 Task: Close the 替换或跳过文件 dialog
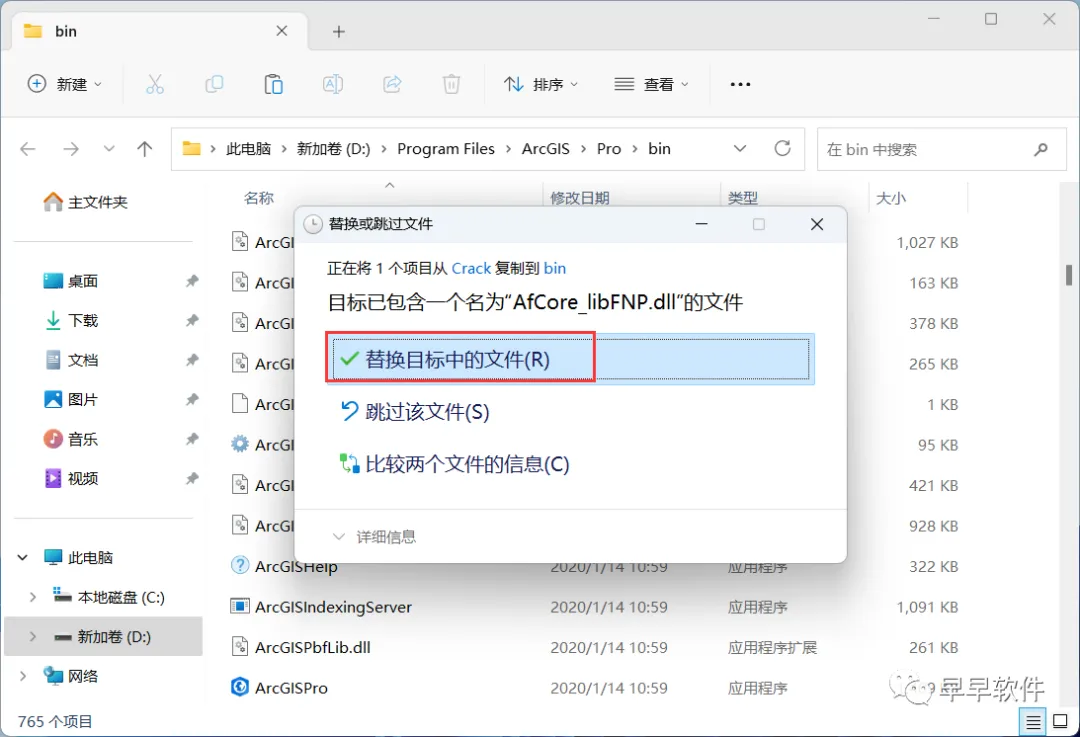coord(817,224)
